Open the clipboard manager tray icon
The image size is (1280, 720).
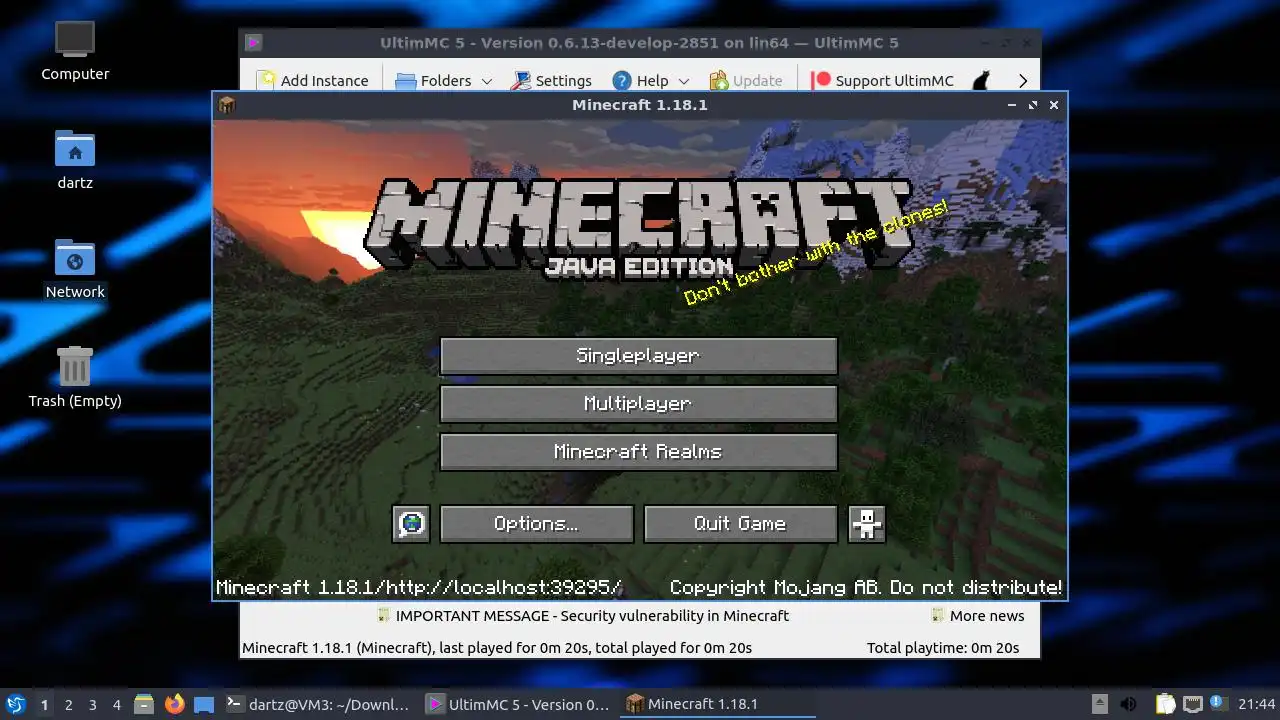pyautogui.click(x=1165, y=704)
